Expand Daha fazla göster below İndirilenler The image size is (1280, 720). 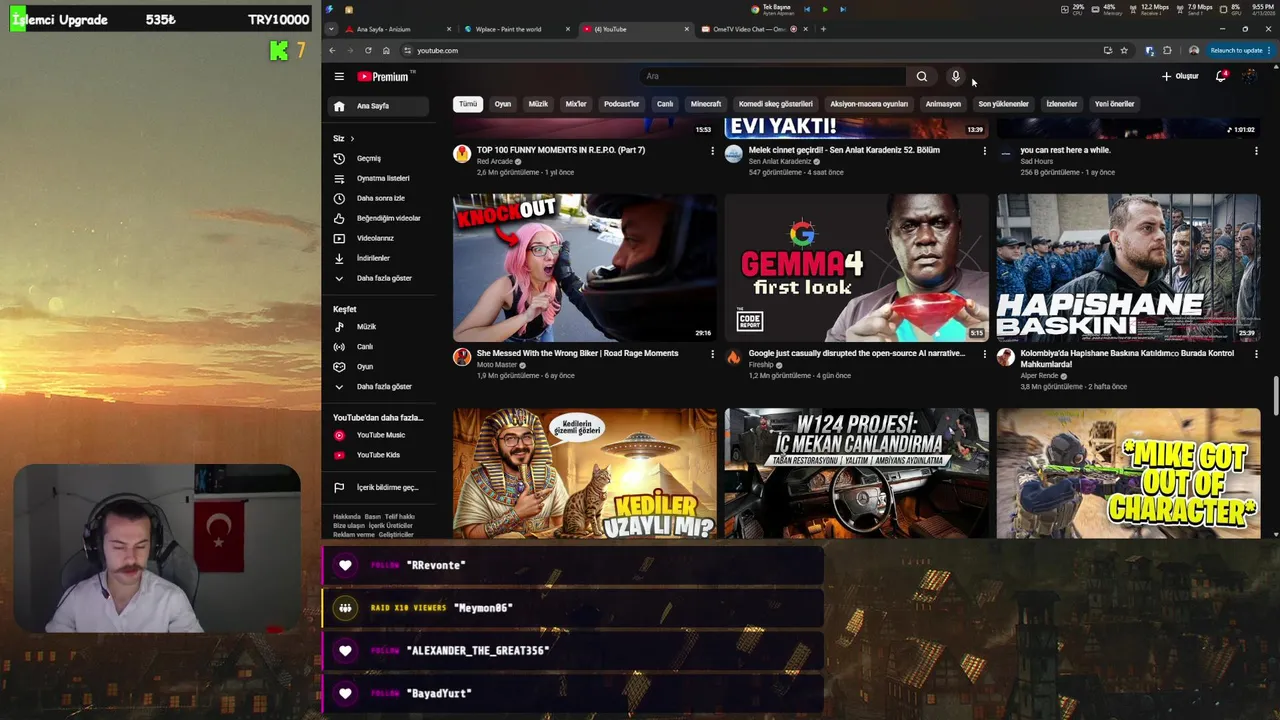click(x=380, y=278)
